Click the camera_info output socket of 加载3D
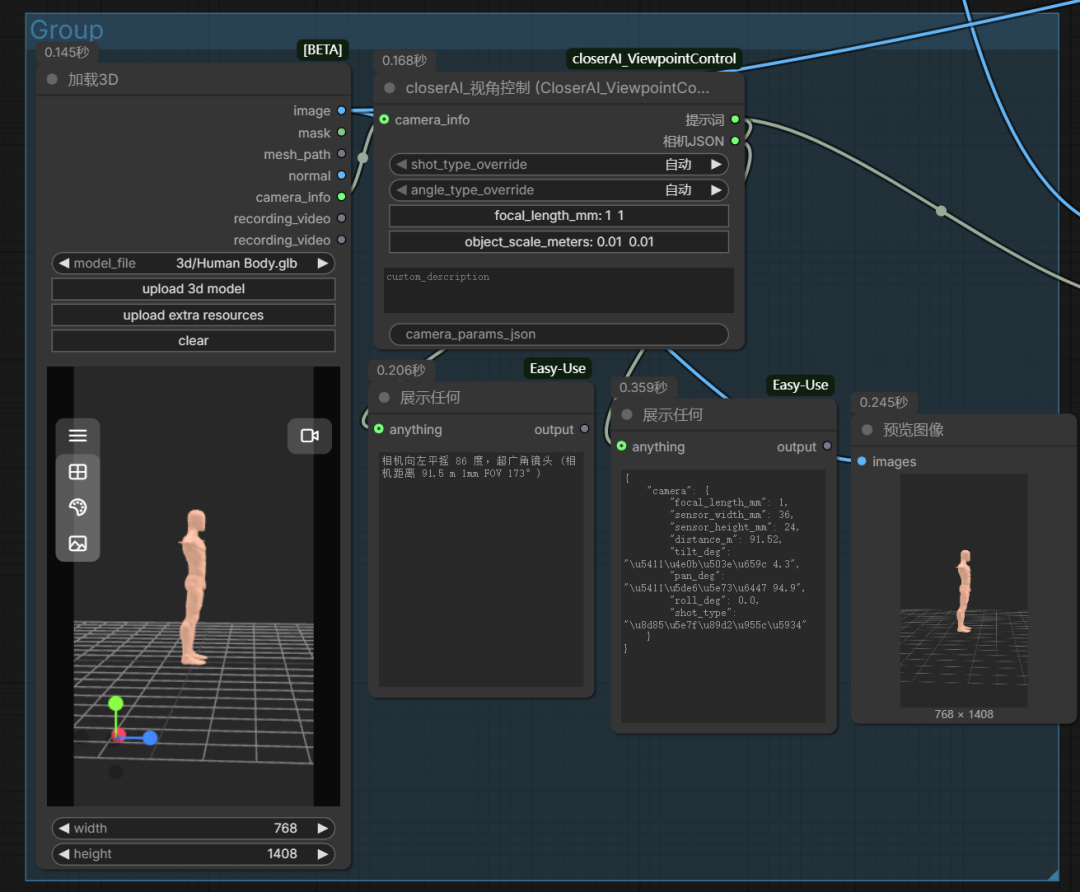Image resolution: width=1080 pixels, height=892 pixels. [x=341, y=197]
